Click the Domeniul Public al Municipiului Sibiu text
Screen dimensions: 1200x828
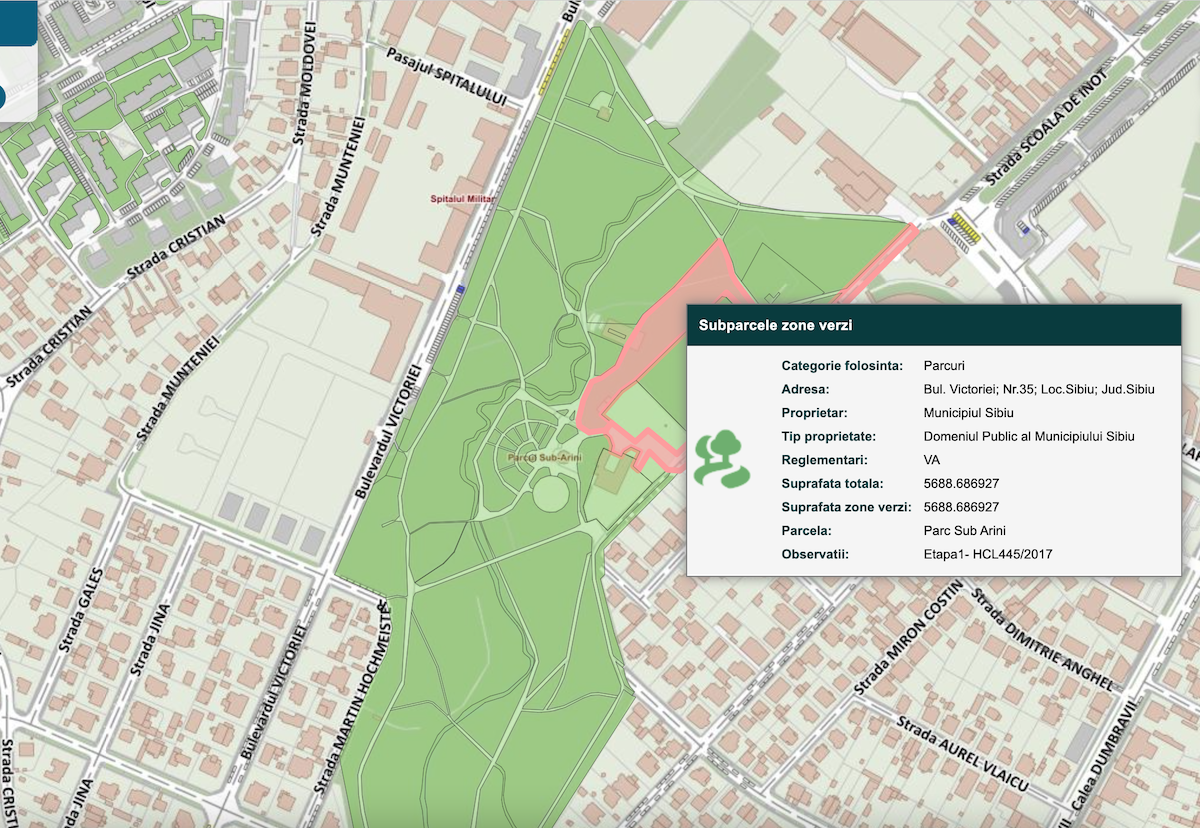pos(1029,436)
